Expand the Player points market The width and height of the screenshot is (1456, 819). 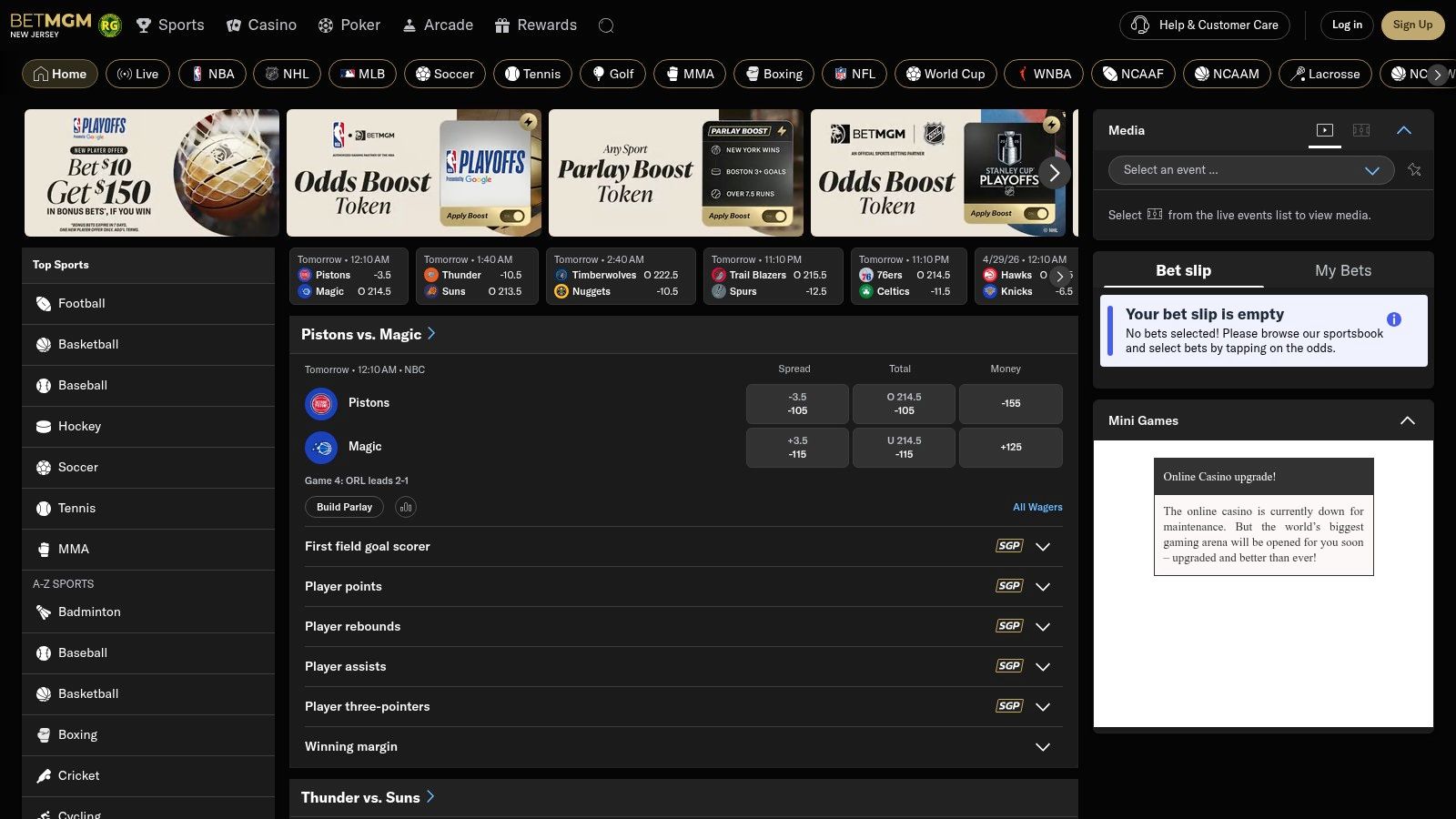click(1043, 586)
